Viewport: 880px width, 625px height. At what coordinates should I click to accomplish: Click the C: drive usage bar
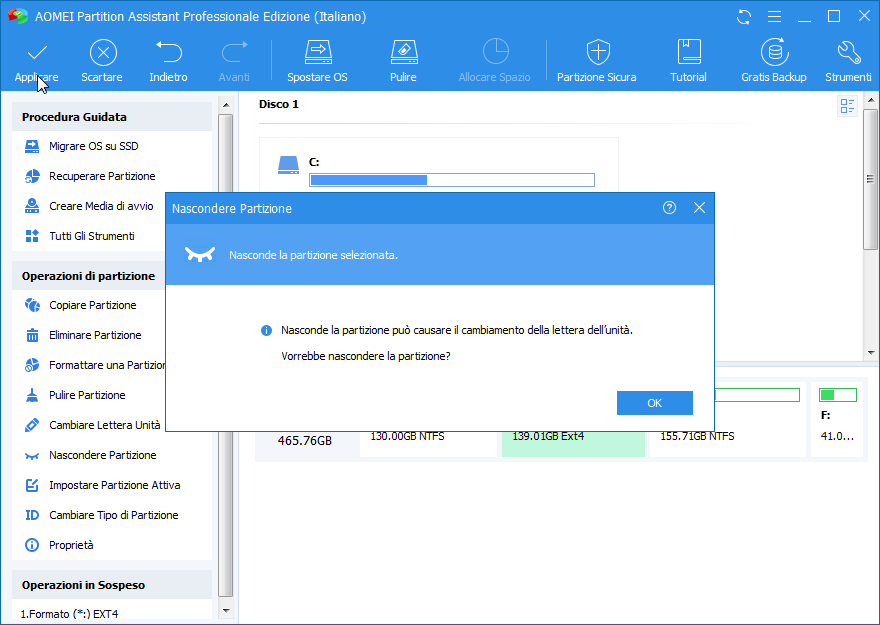[451, 180]
